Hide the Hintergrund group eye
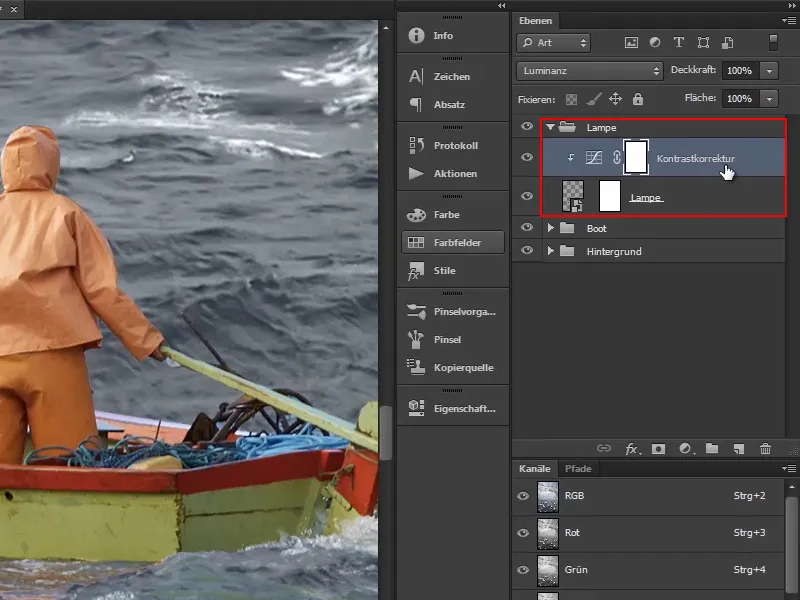This screenshot has height=600, width=800. click(527, 251)
